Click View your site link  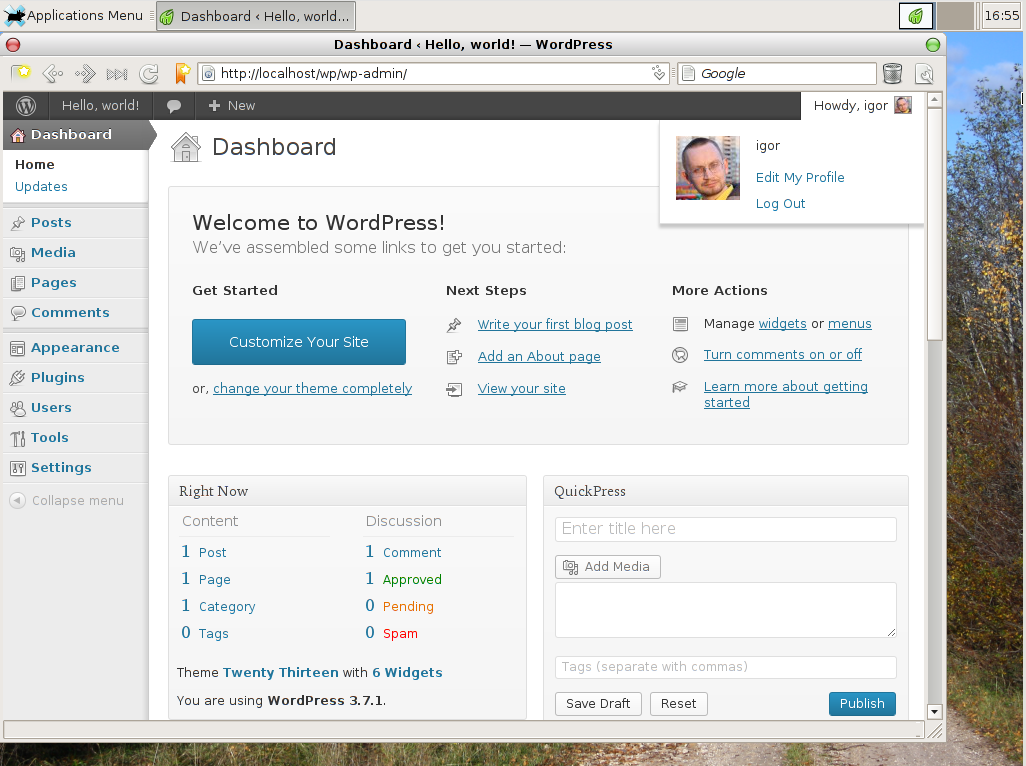[x=522, y=389]
